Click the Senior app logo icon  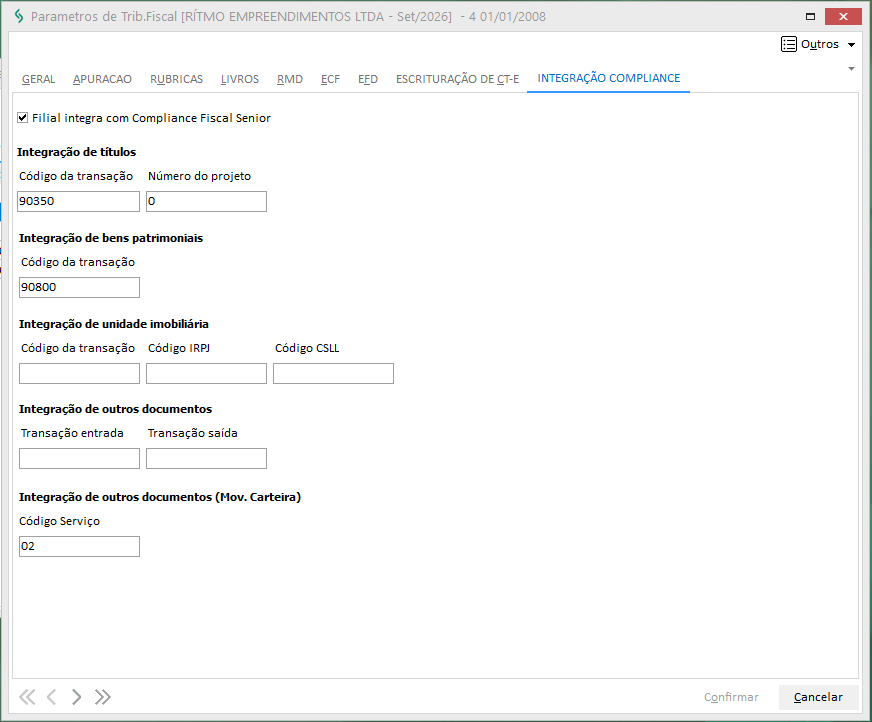click(19, 16)
